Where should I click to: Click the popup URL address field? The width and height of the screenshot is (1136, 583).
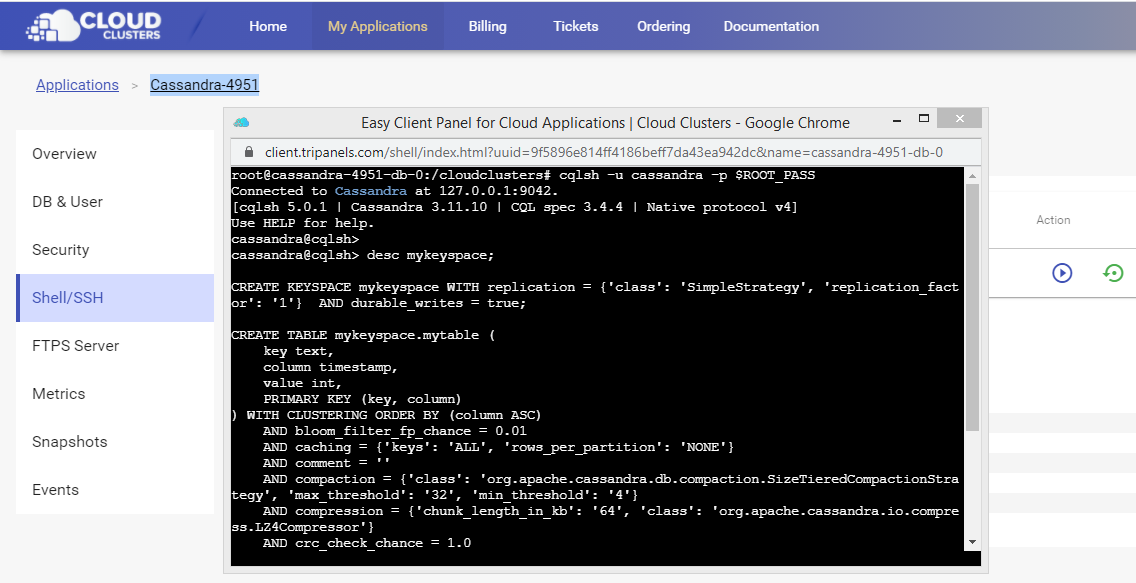(x=604, y=152)
